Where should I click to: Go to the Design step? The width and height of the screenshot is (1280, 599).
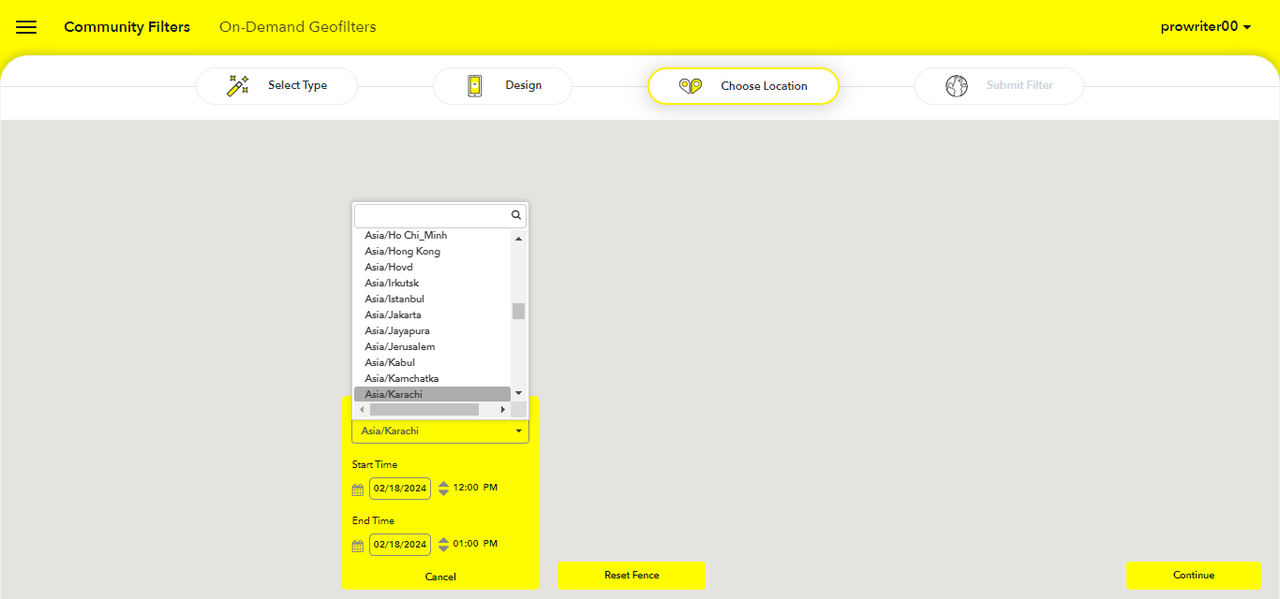(502, 86)
